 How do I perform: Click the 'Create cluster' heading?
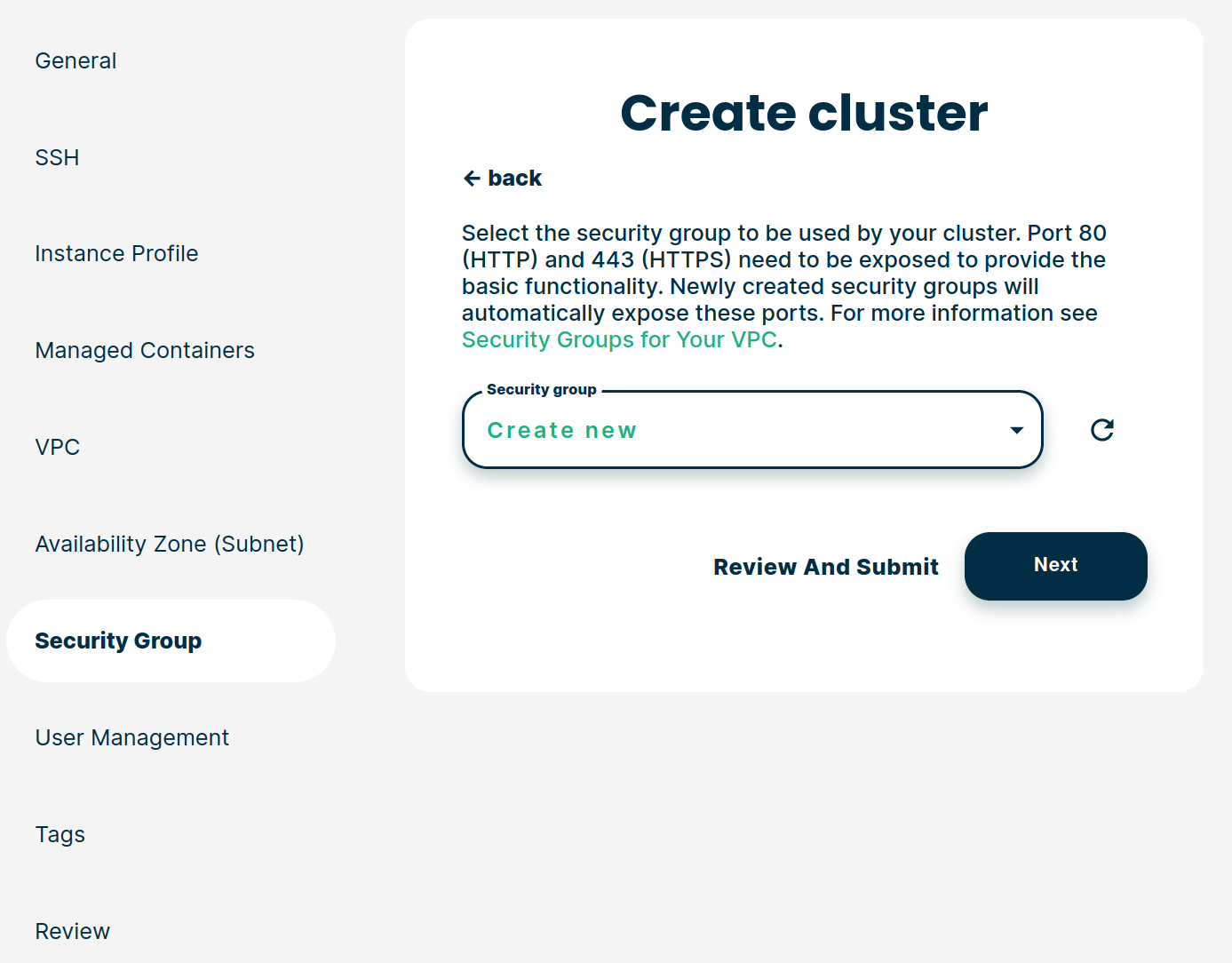tap(803, 113)
